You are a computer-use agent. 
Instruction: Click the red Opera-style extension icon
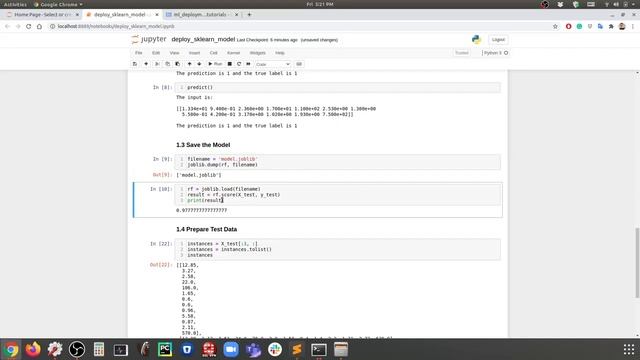[x=568, y=27]
